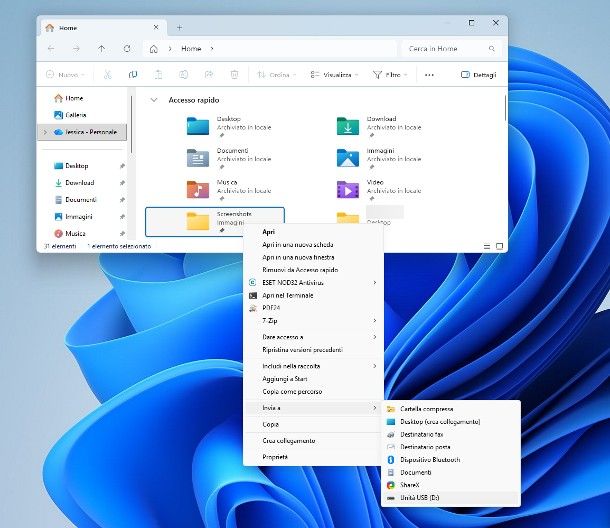610x528 pixels.
Task: Open the Filtro dropdown
Action: pyautogui.click(x=390, y=74)
